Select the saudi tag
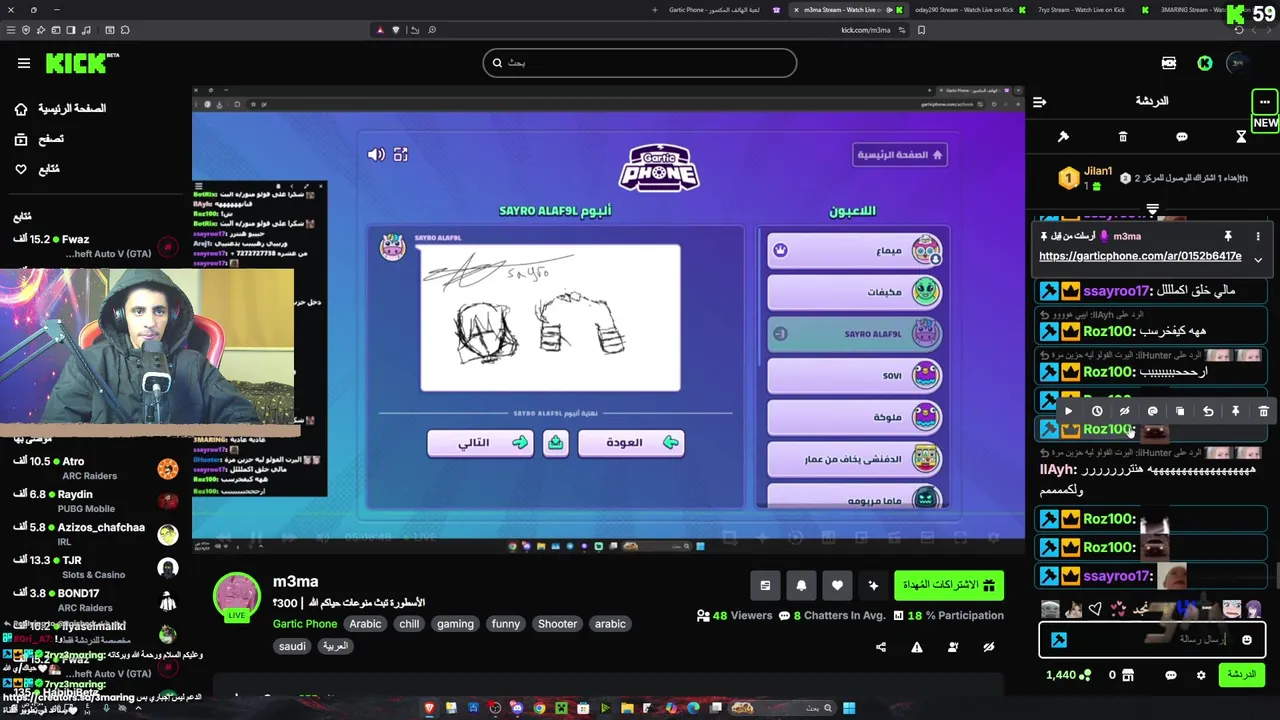1280x720 pixels. click(292, 646)
